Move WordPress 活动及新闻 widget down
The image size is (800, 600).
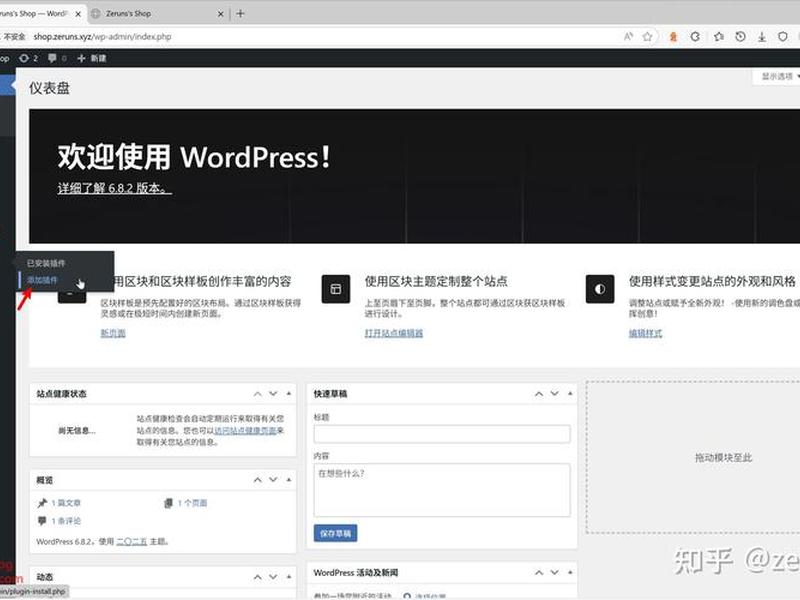(555, 573)
